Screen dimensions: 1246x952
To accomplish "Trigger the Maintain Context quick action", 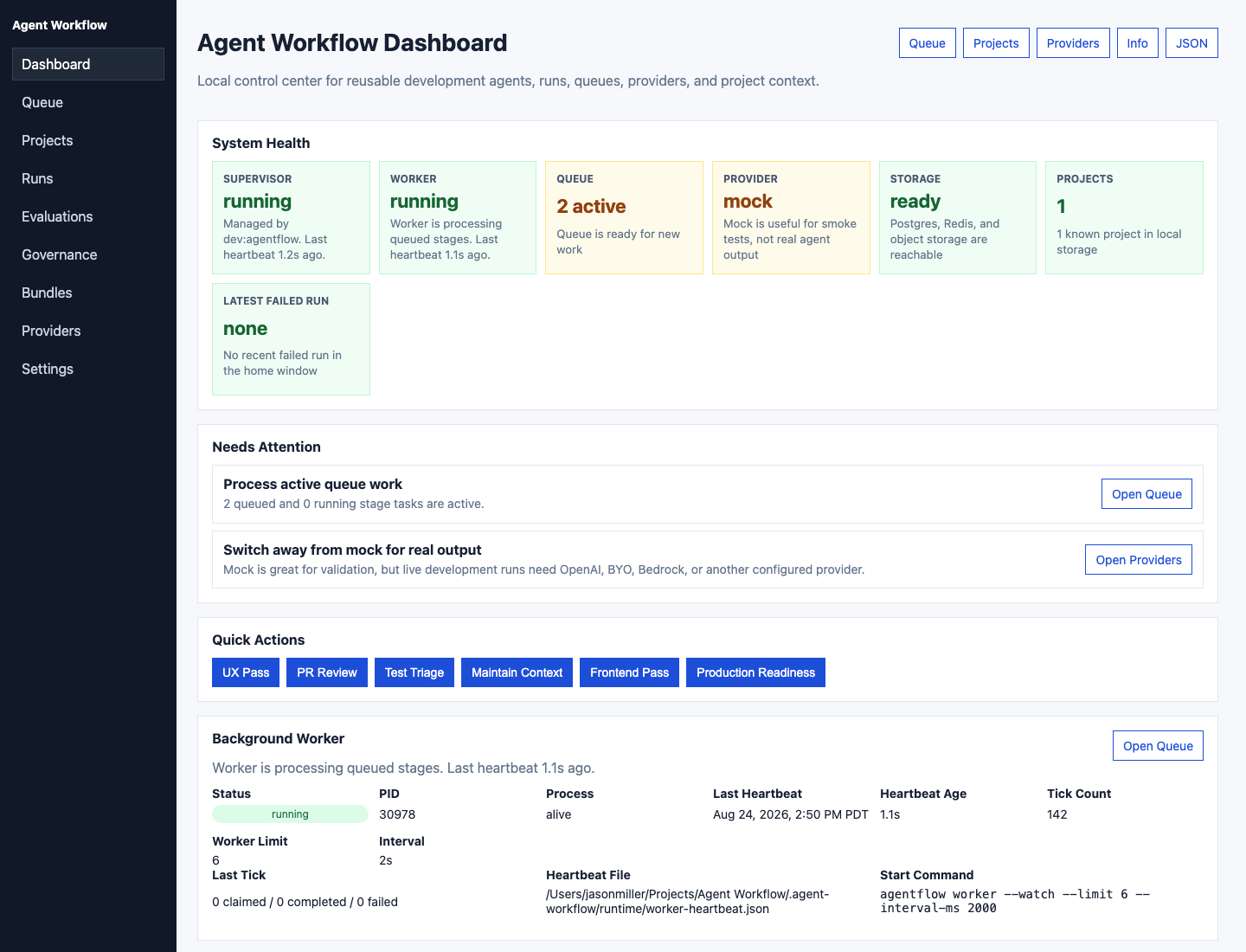I will (x=517, y=672).
